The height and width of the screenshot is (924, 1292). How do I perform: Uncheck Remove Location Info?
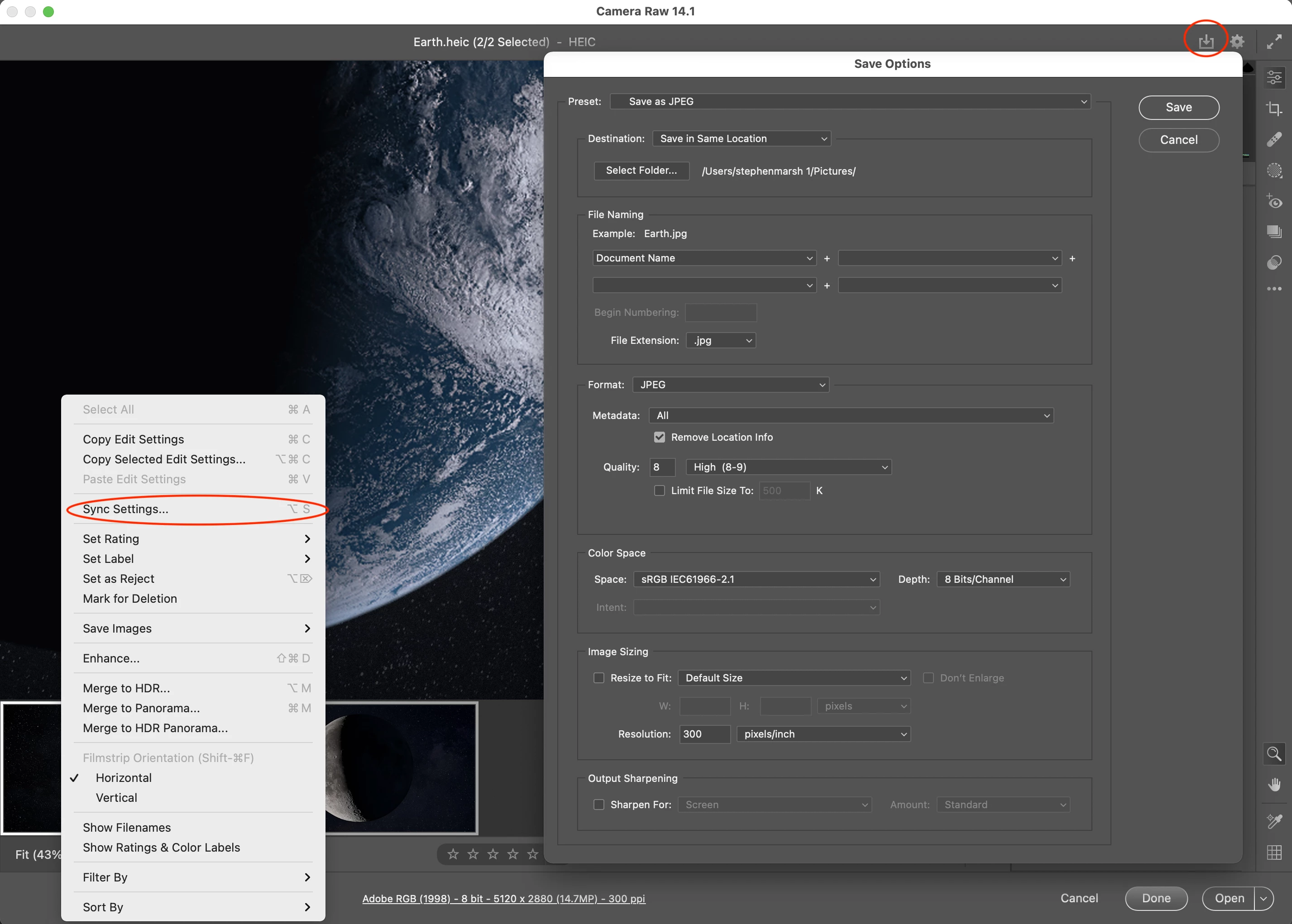click(x=659, y=437)
